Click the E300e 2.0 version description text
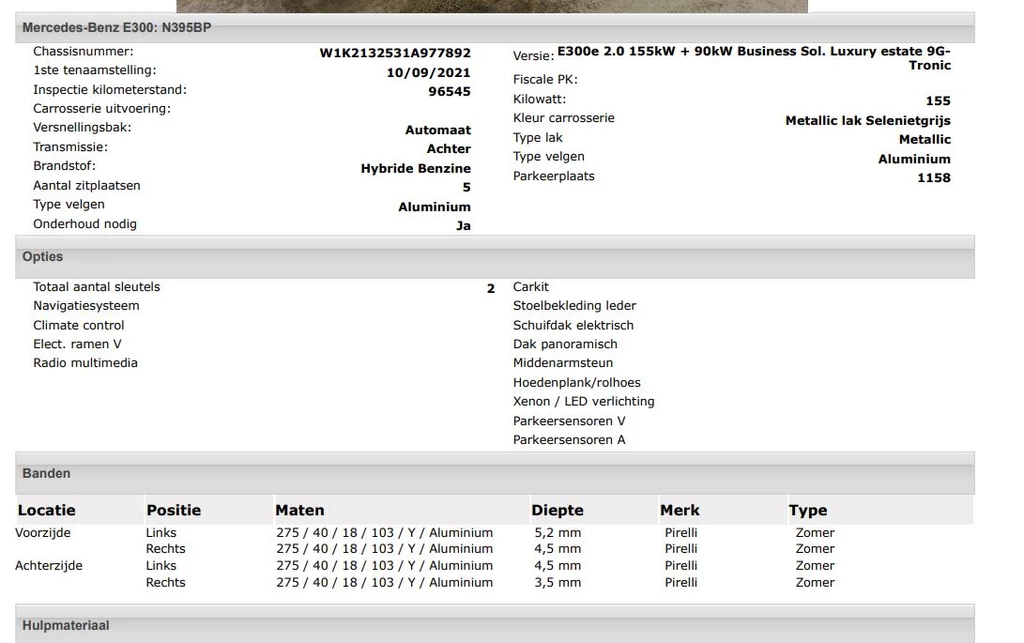This screenshot has width=1024, height=643. coord(754,58)
